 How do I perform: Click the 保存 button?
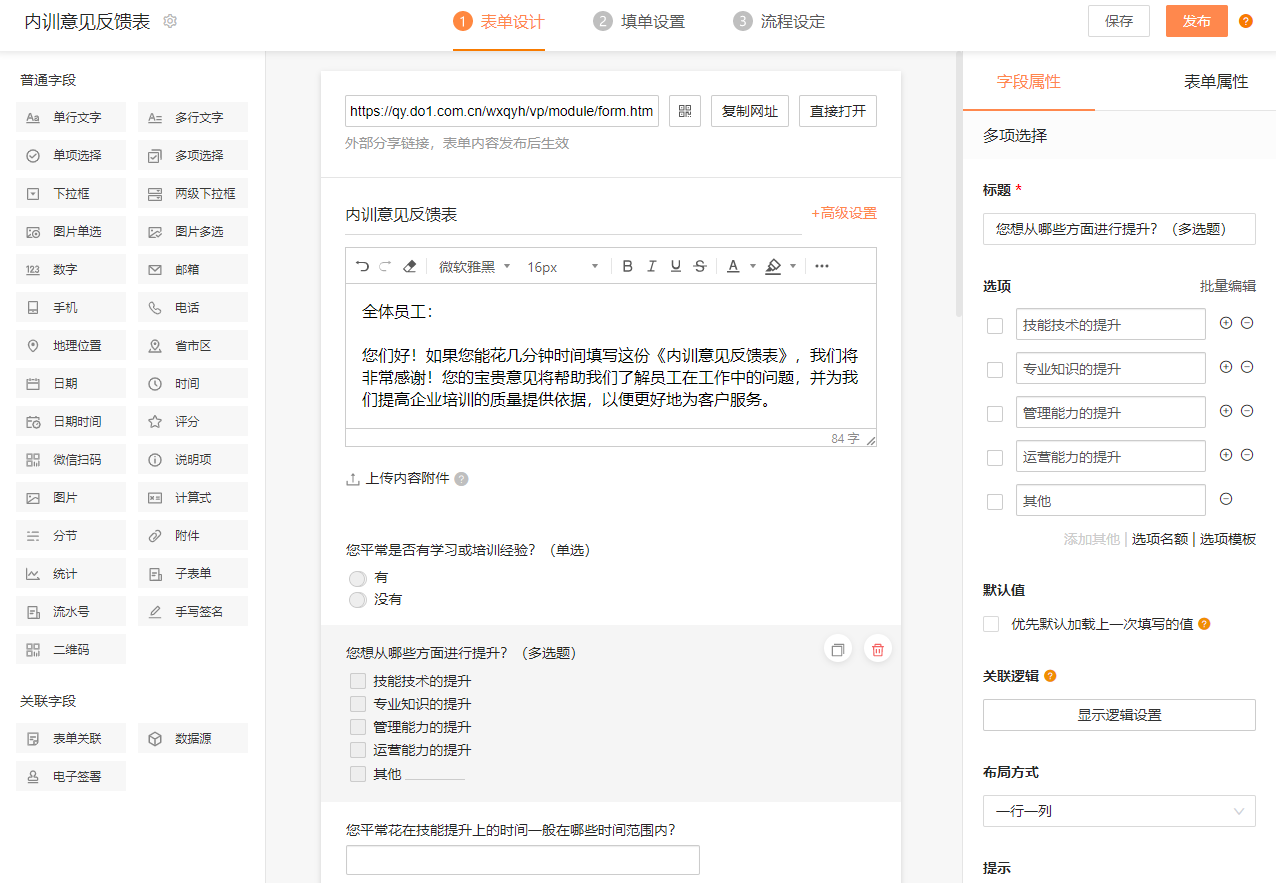point(1119,21)
